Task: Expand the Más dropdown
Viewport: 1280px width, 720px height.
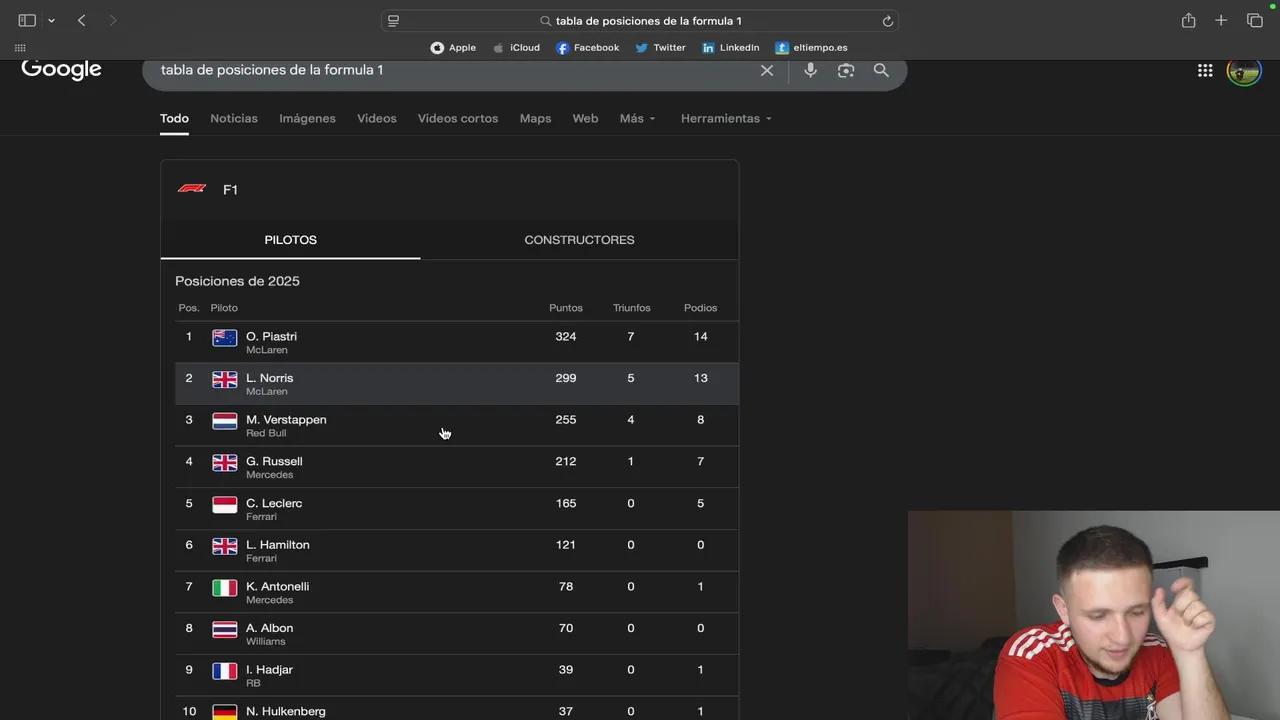Action: click(x=637, y=118)
